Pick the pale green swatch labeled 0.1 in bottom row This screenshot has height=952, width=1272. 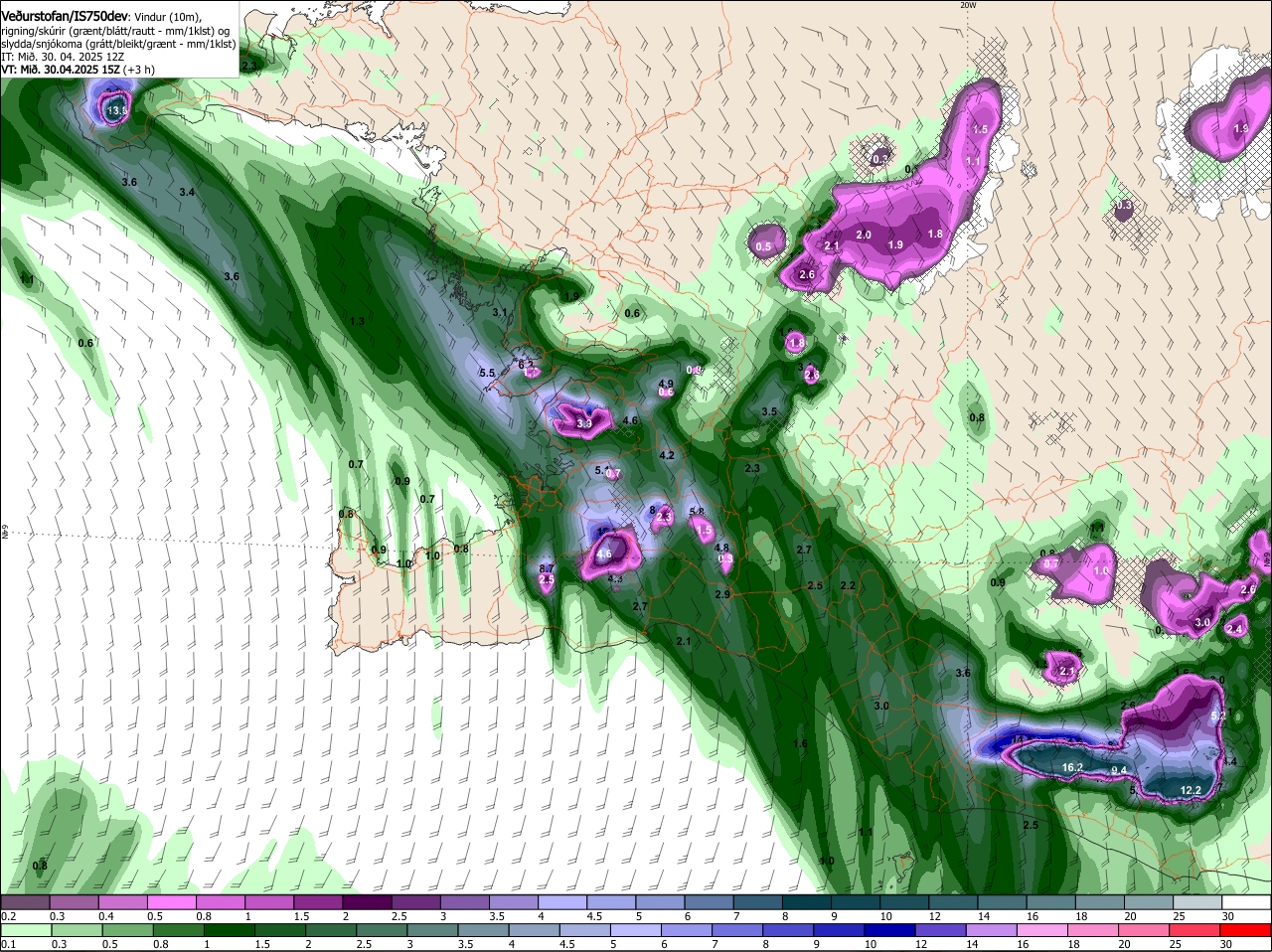pyautogui.click(x=25, y=930)
